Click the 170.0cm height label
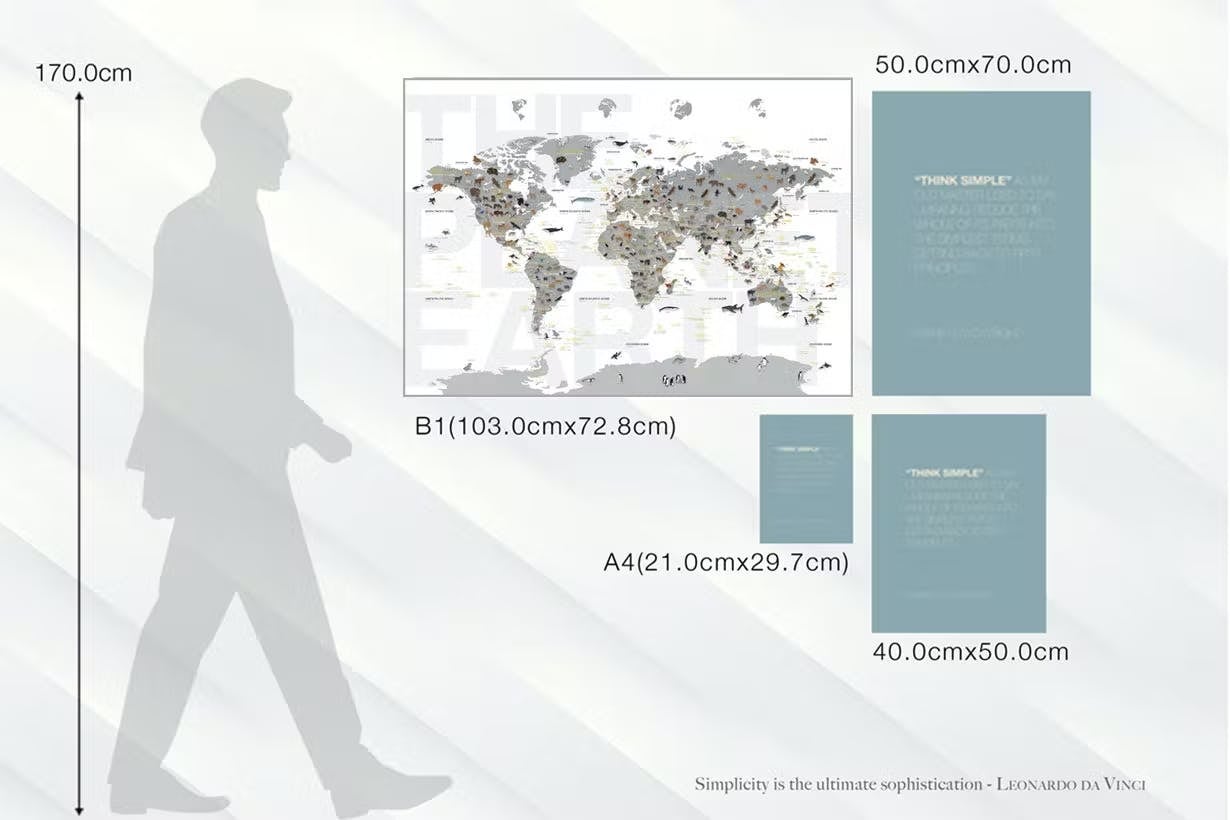Viewport: 1230px width, 820px height. (x=83, y=73)
